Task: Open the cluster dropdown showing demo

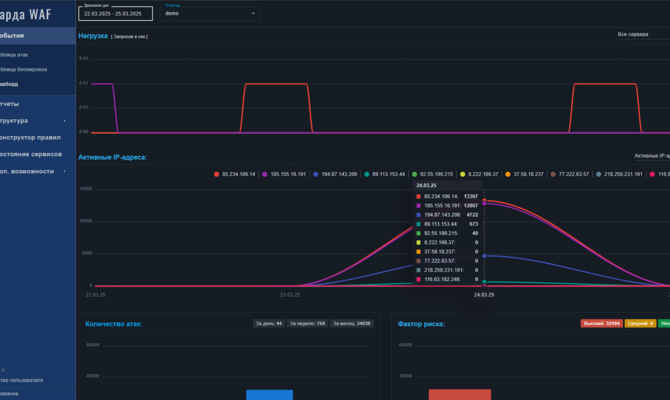Action: 209,14
